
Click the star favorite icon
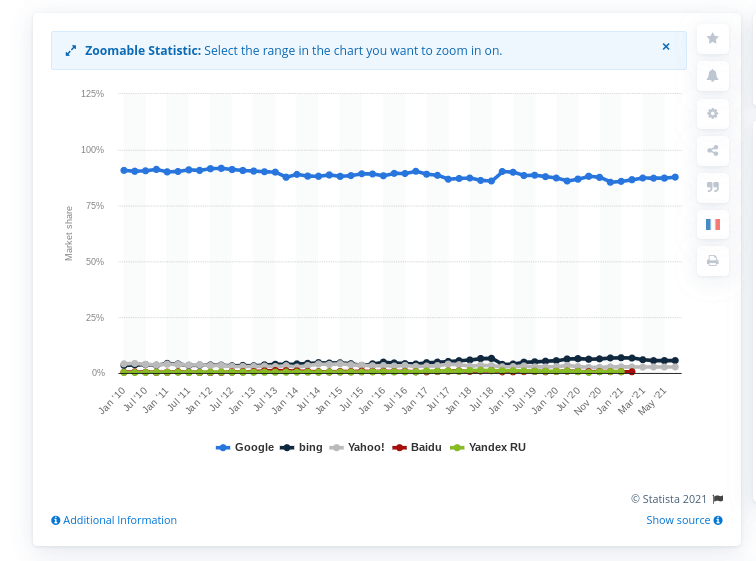point(712,38)
